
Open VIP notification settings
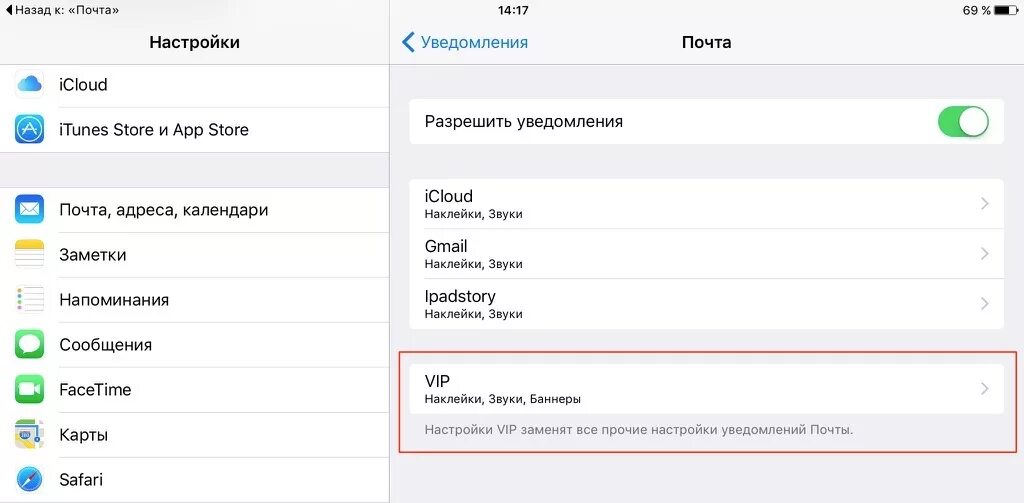click(707, 389)
